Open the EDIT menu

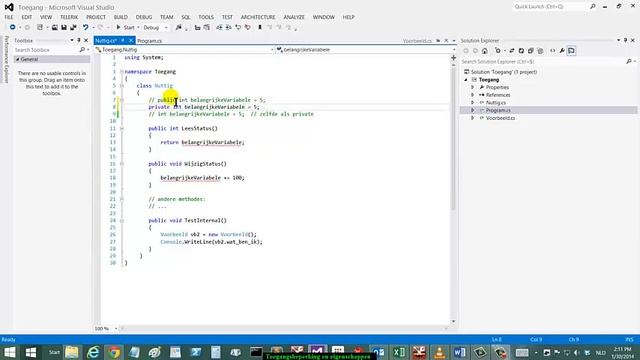point(27,17)
